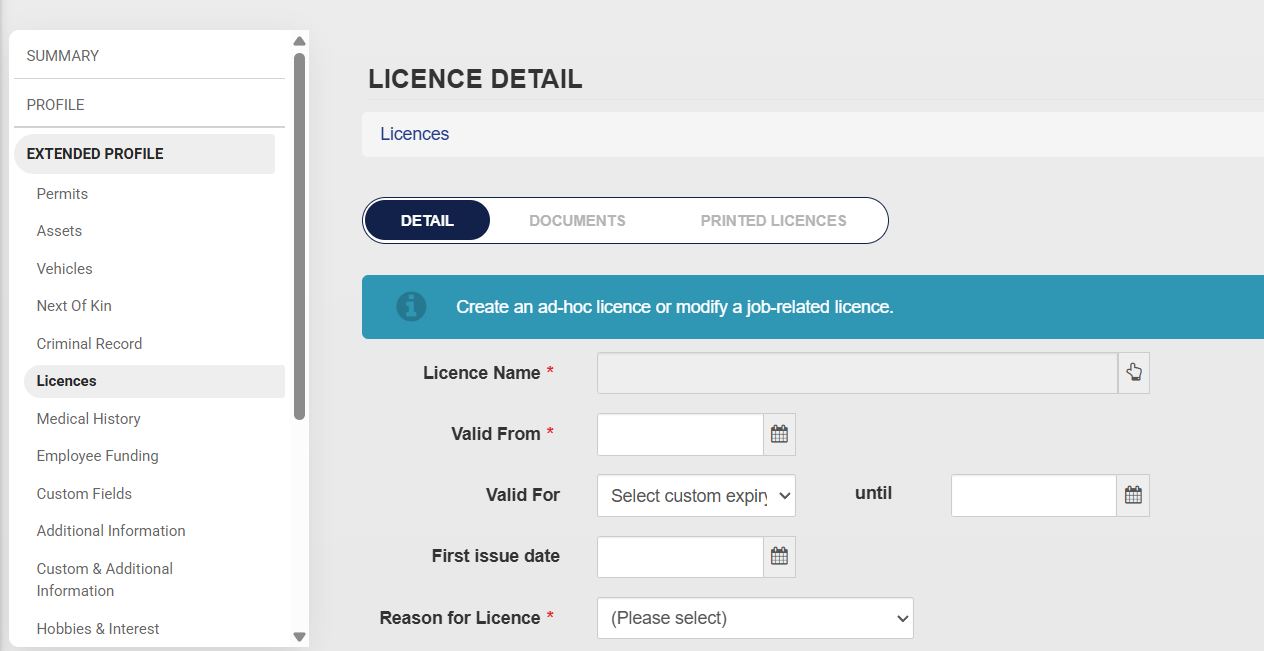Open the Reason for Licence dropdown
The height and width of the screenshot is (651, 1264).
(754, 618)
